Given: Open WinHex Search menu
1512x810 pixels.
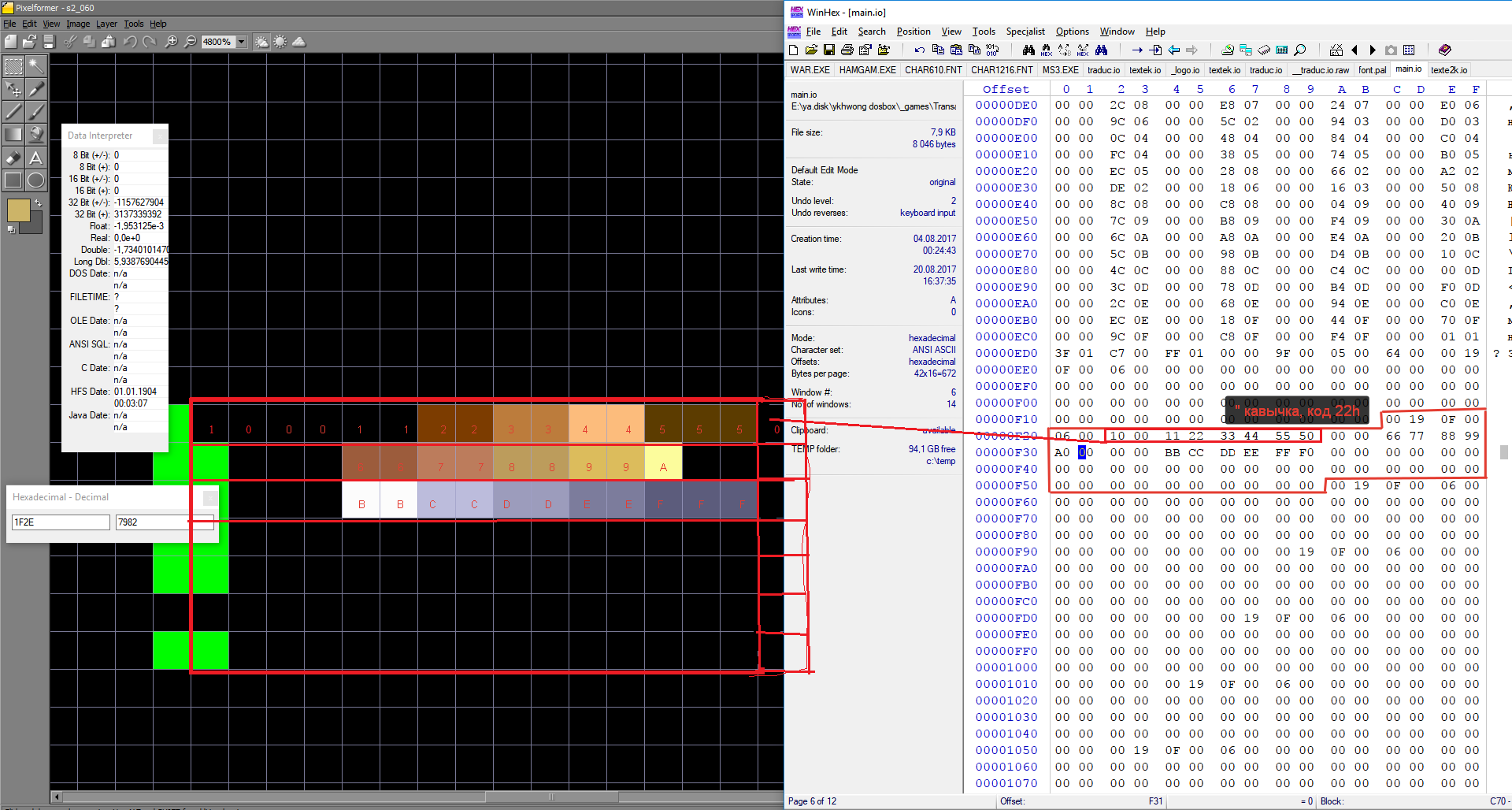Looking at the screenshot, I should tap(872, 32).
